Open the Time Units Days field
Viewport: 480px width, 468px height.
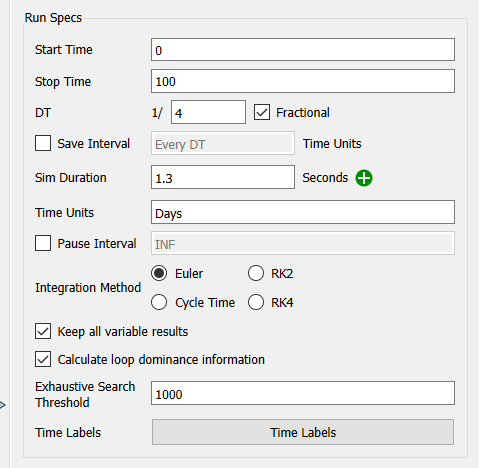pyautogui.click(x=303, y=212)
